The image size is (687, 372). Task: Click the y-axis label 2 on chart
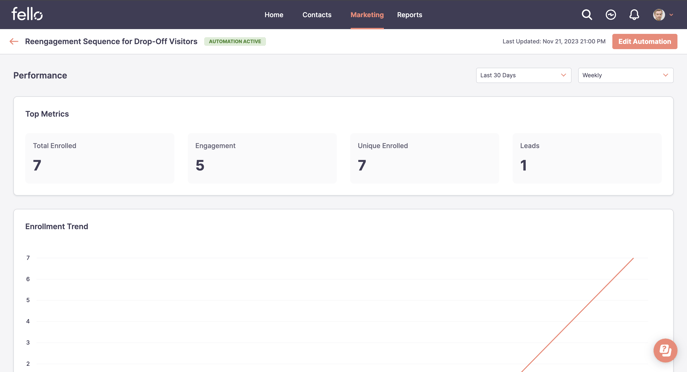[28, 364]
